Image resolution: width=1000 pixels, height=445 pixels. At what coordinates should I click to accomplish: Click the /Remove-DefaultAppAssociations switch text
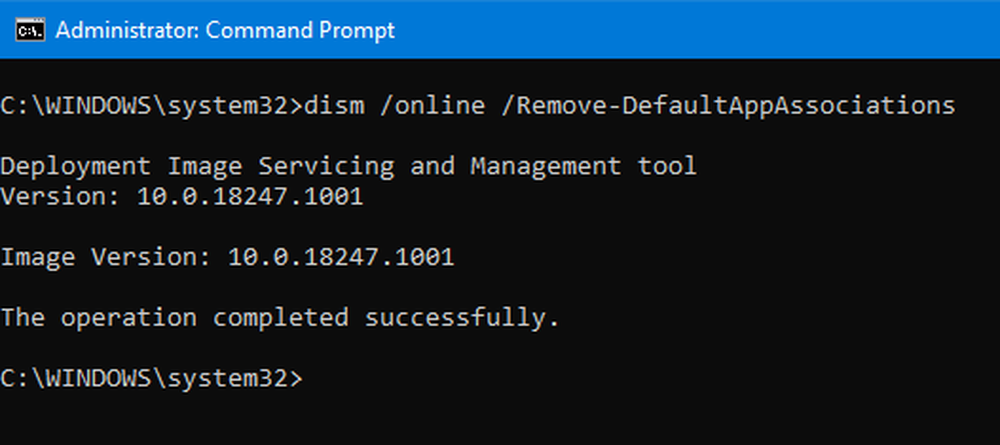click(728, 106)
